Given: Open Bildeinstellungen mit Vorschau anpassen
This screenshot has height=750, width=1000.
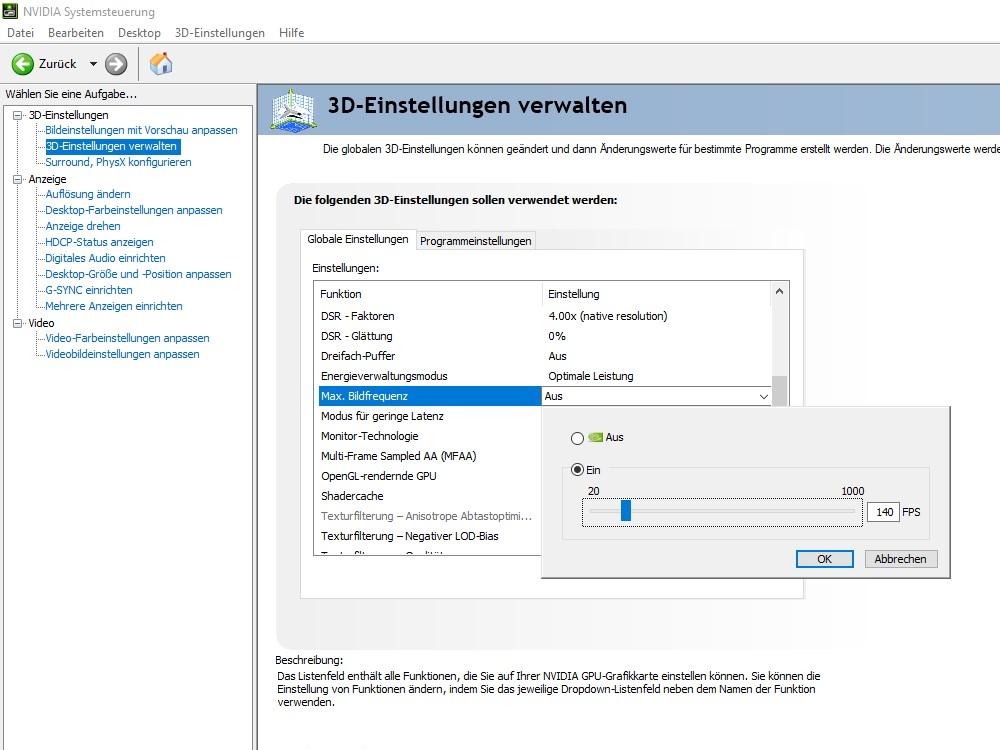Looking at the screenshot, I should (x=141, y=130).
